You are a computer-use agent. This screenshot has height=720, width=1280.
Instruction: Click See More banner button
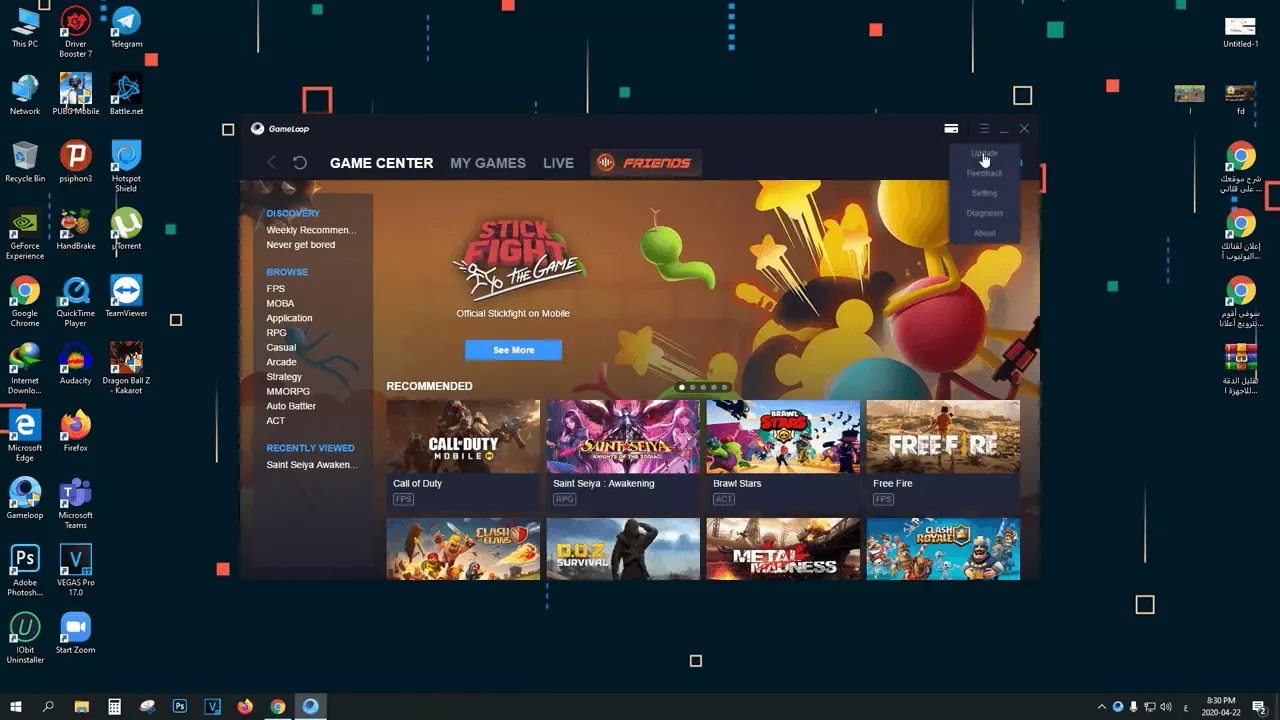(x=513, y=350)
